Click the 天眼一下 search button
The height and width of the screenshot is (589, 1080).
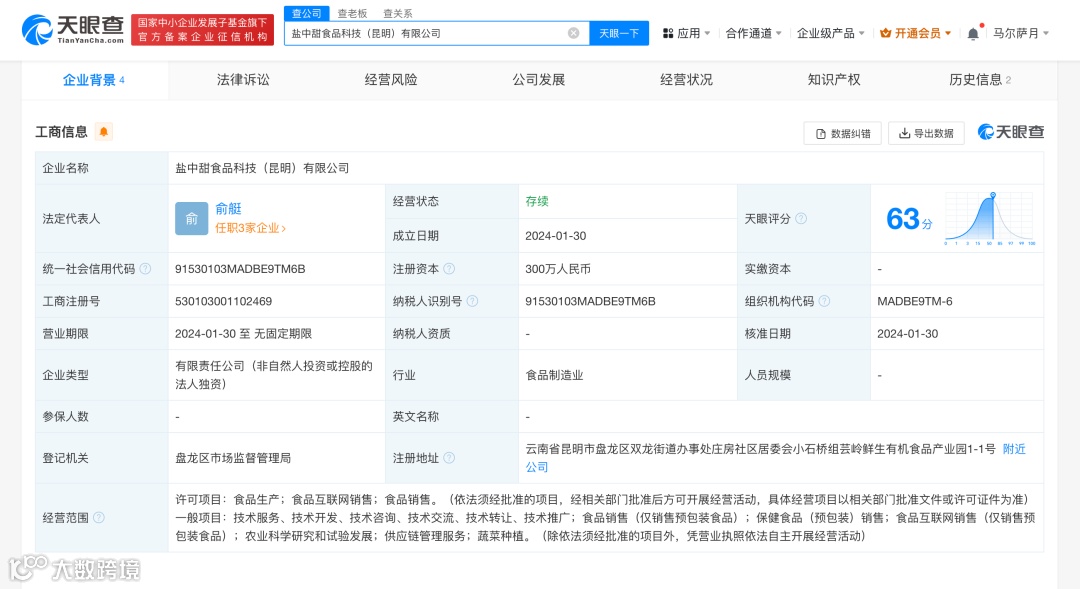tap(619, 33)
